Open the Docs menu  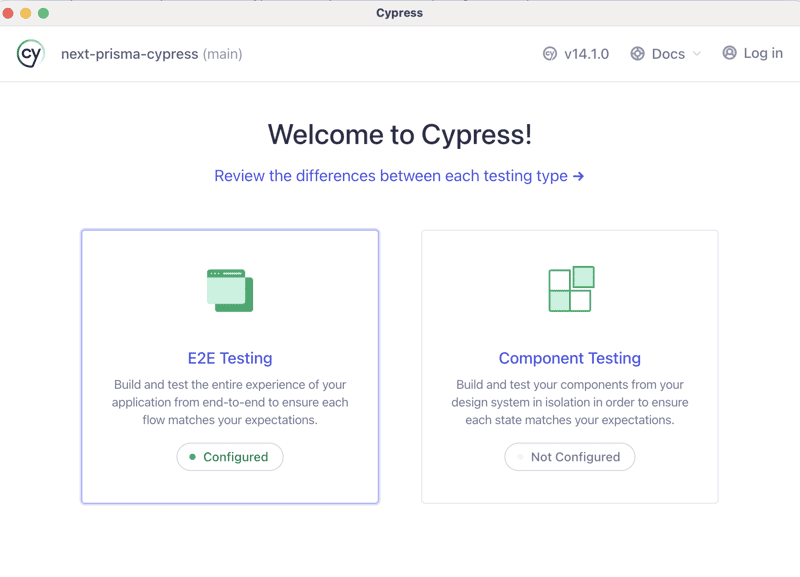click(x=666, y=54)
